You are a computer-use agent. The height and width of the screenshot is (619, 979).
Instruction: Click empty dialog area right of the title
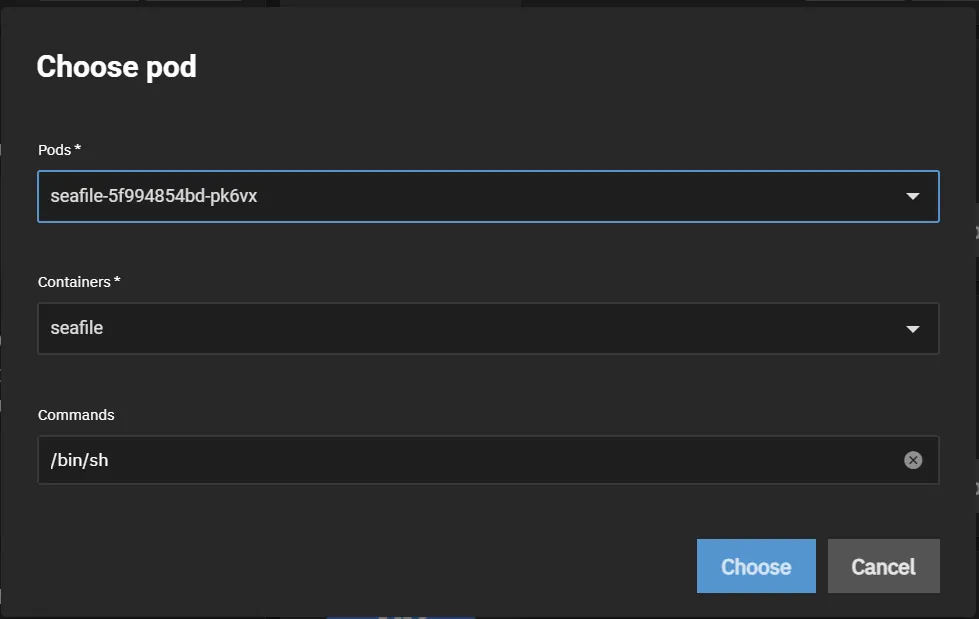pos(600,67)
